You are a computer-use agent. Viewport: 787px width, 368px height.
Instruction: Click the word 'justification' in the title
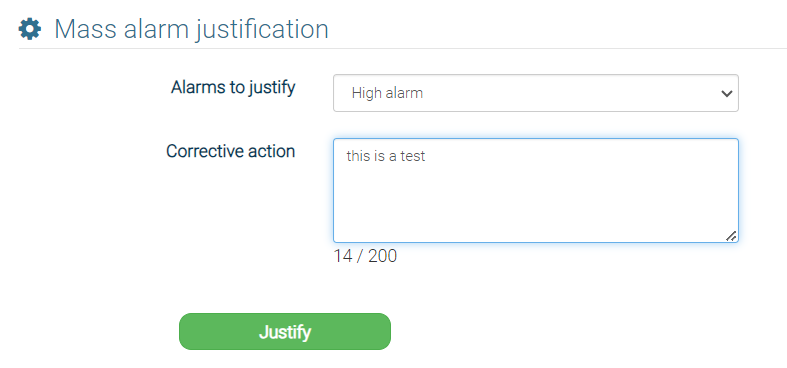(262, 30)
